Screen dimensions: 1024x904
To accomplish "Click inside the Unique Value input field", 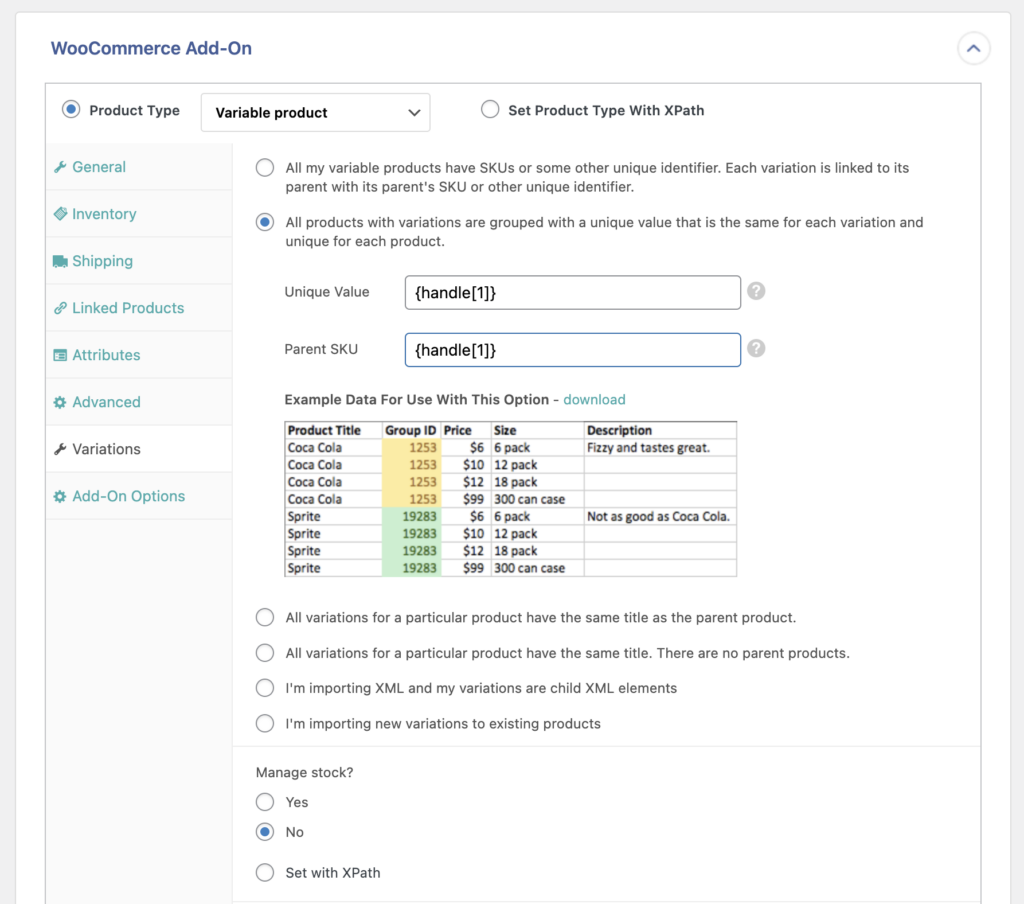I will [x=572, y=291].
